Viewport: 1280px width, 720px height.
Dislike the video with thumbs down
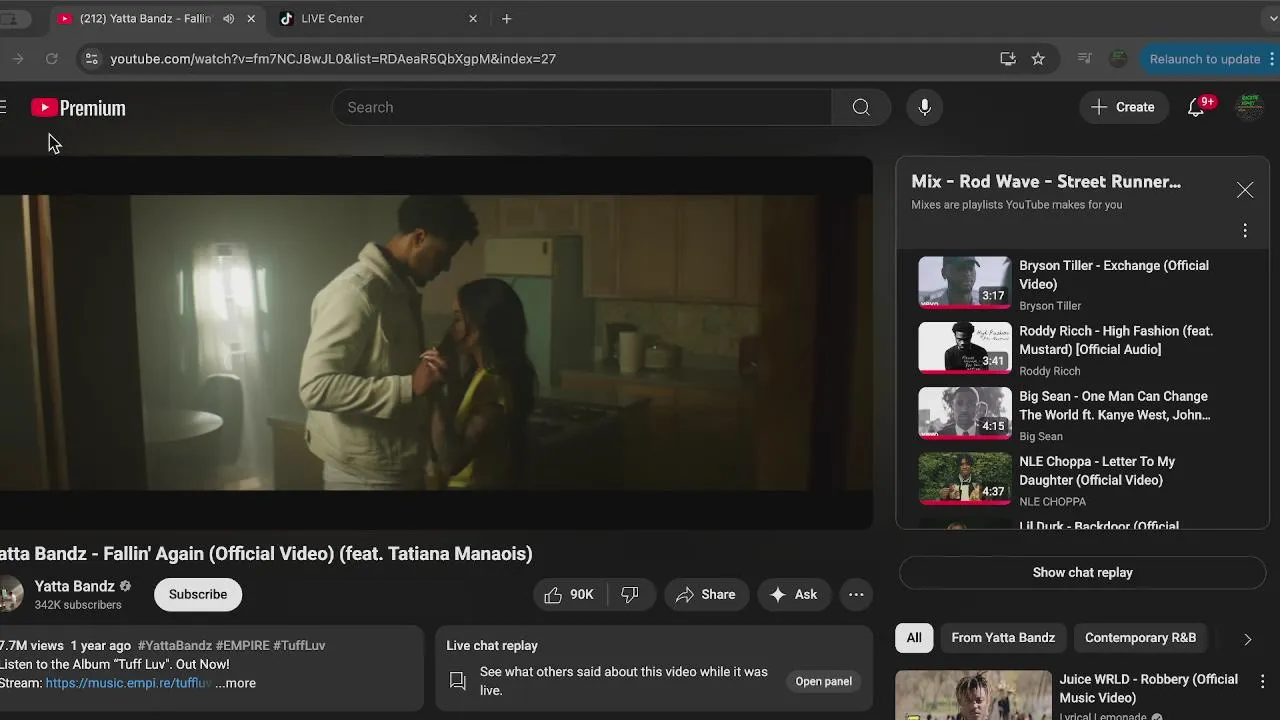630,594
